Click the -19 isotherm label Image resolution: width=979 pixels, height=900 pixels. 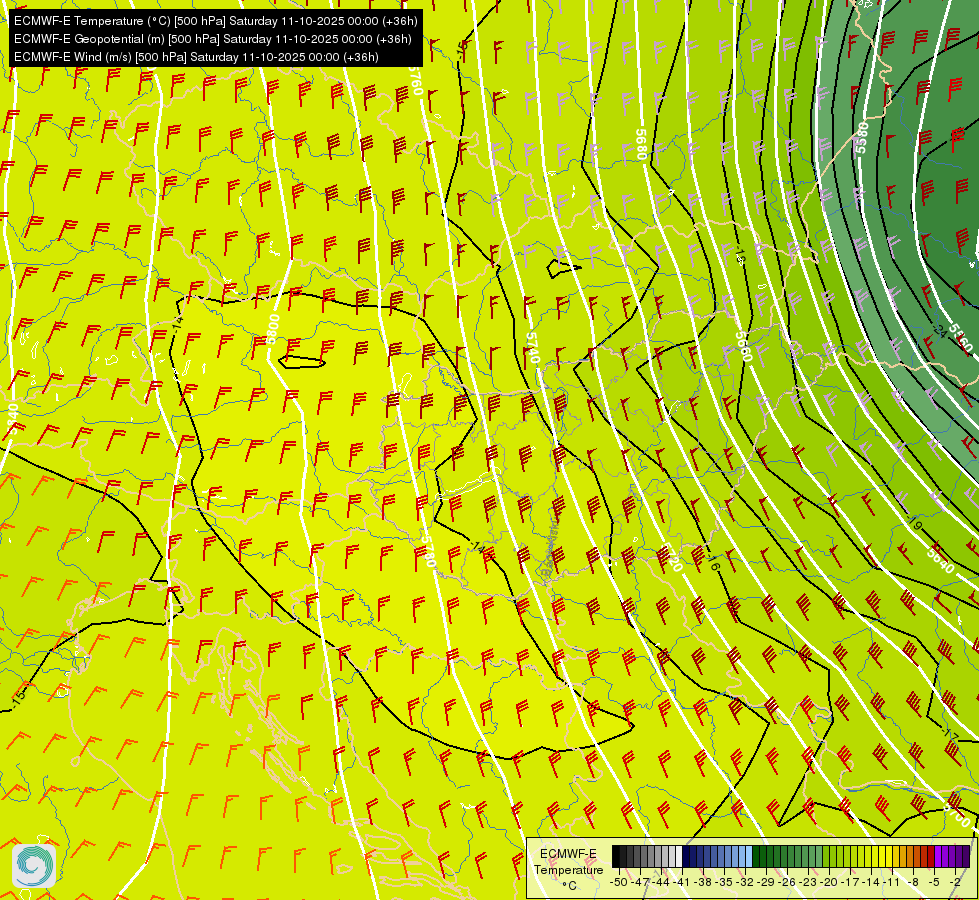pyautogui.click(x=914, y=523)
